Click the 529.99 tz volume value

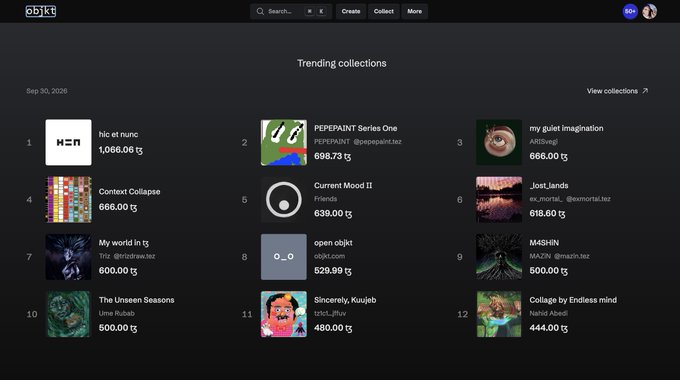coord(333,271)
